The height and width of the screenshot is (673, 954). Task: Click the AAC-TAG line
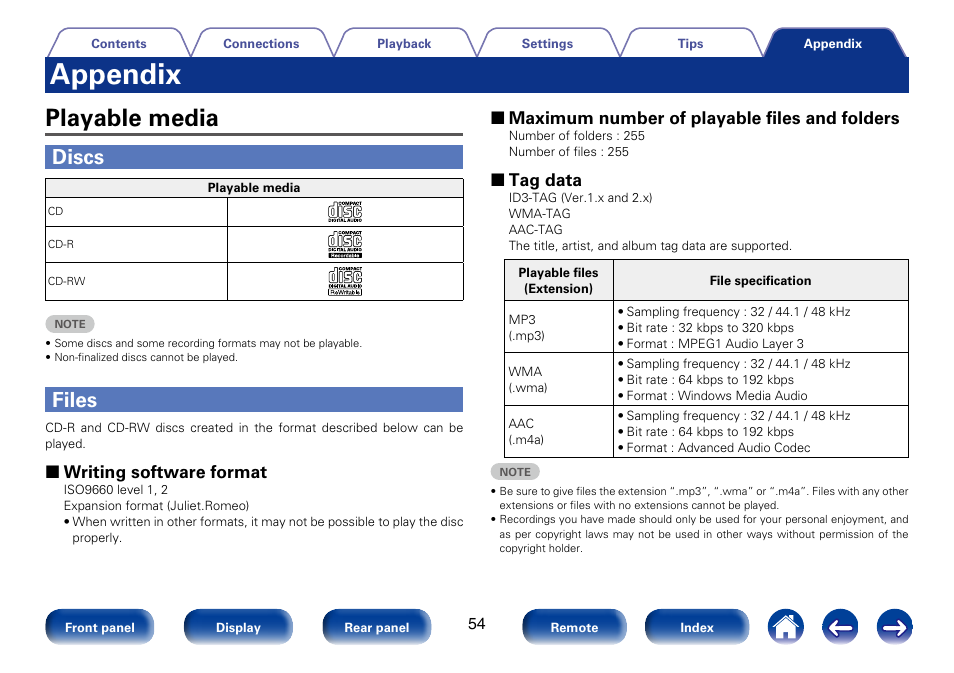(535, 229)
